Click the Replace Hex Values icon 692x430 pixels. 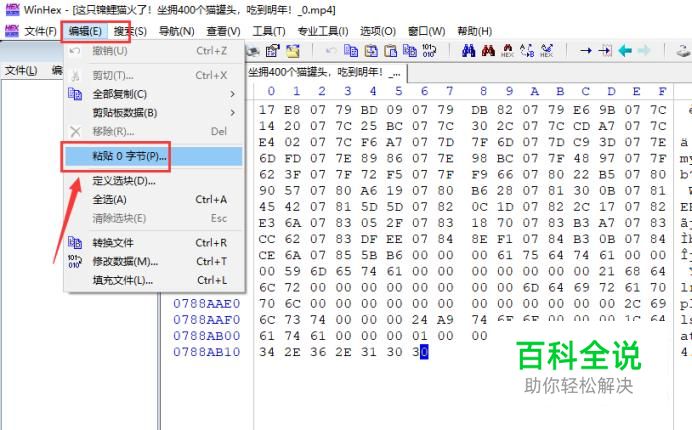547,51
